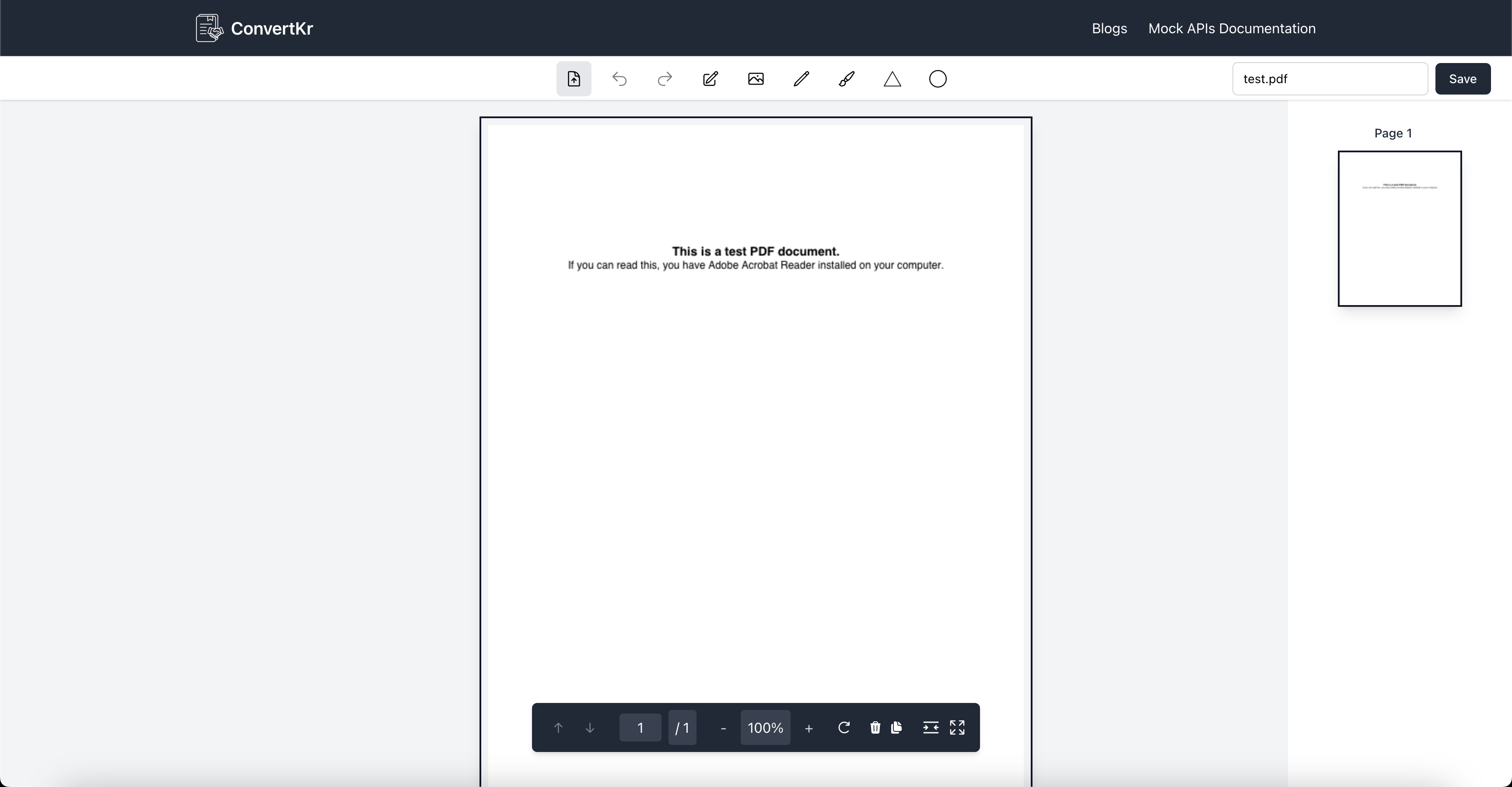Toggle fit-to-width view icon
The width and height of the screenshot is (1512, 787).
tap(930, 727)
